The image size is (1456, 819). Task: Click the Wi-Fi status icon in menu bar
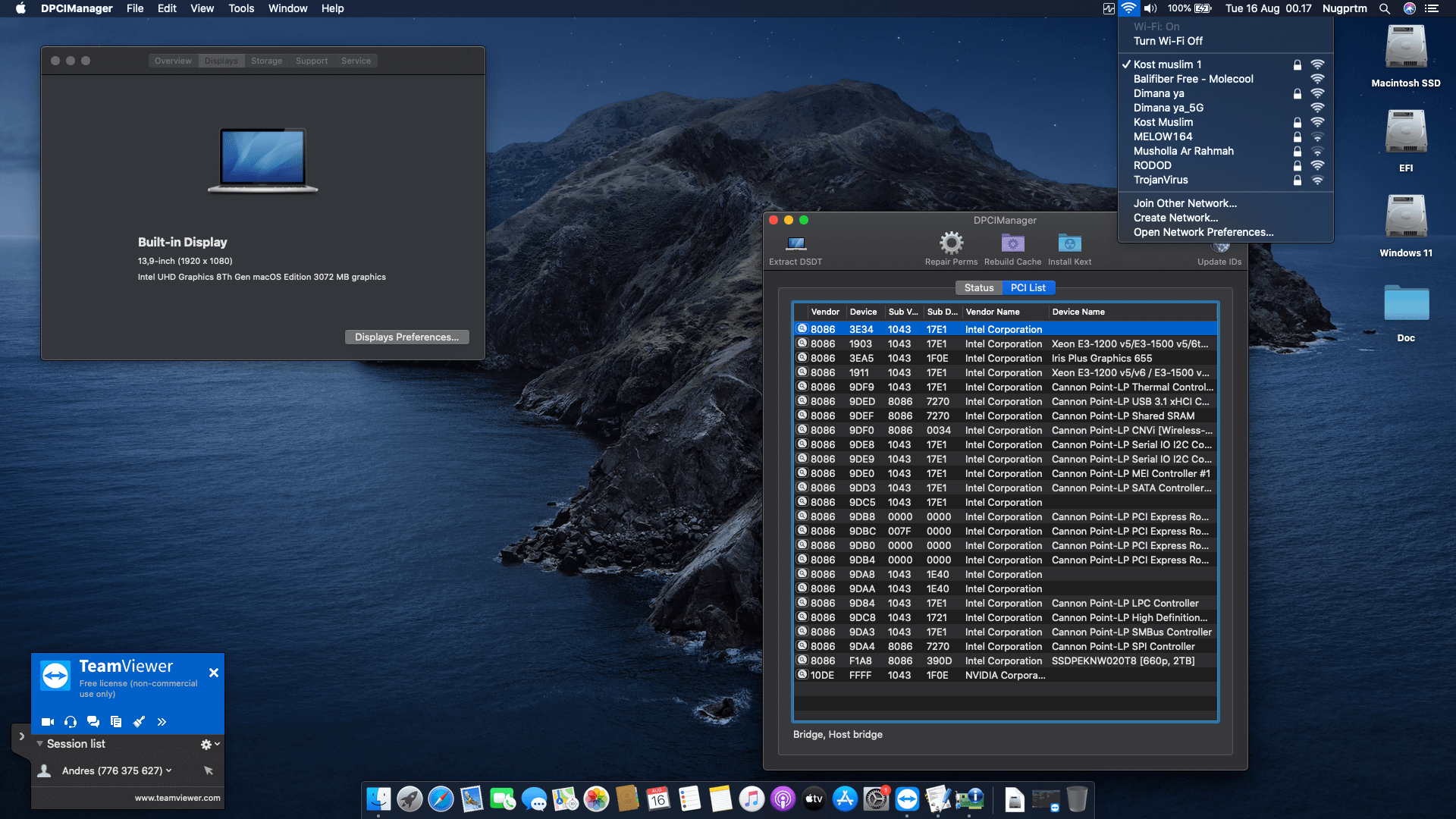click(1128, 8)
